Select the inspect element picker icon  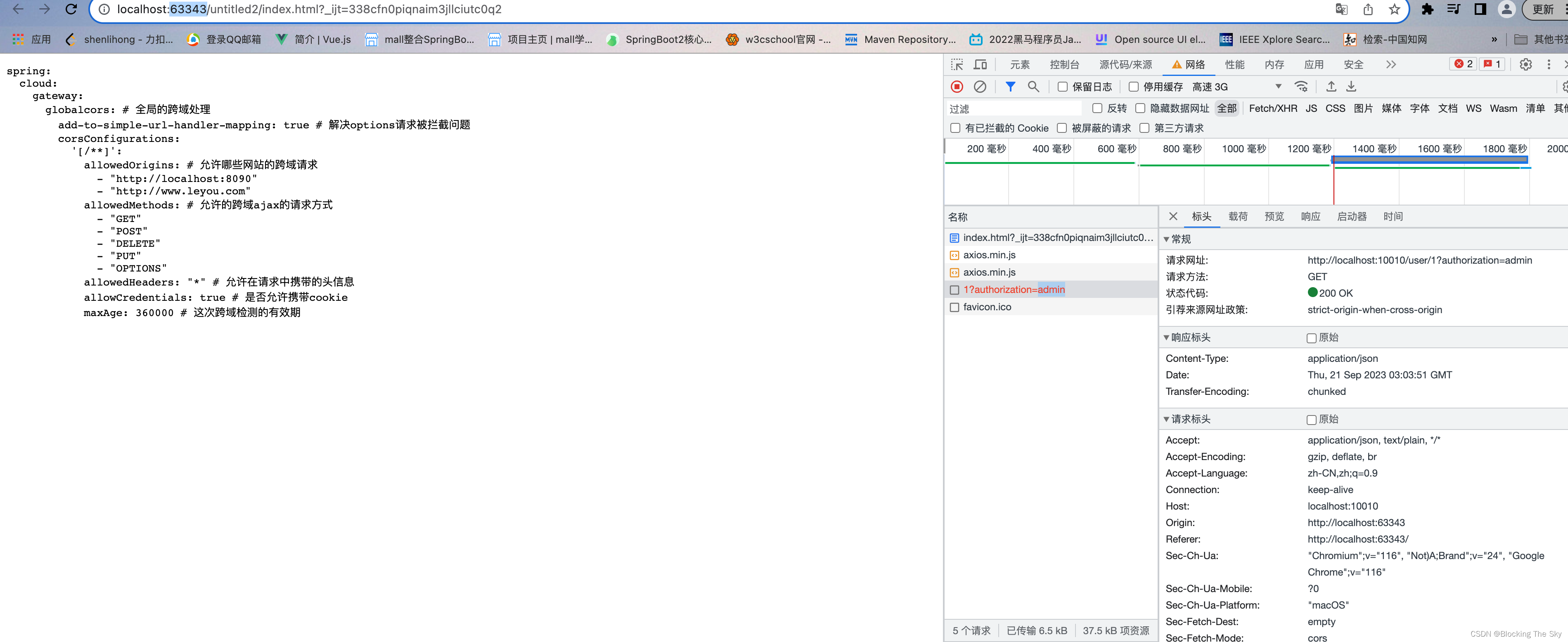pyautogui.click(x=957, y=64)
